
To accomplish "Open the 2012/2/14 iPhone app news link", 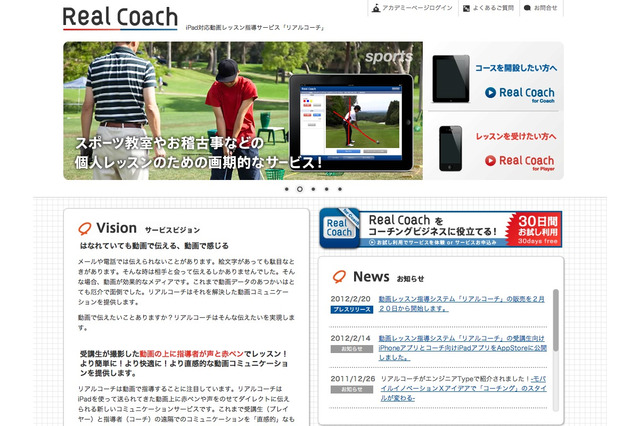I will pos(462,348).
